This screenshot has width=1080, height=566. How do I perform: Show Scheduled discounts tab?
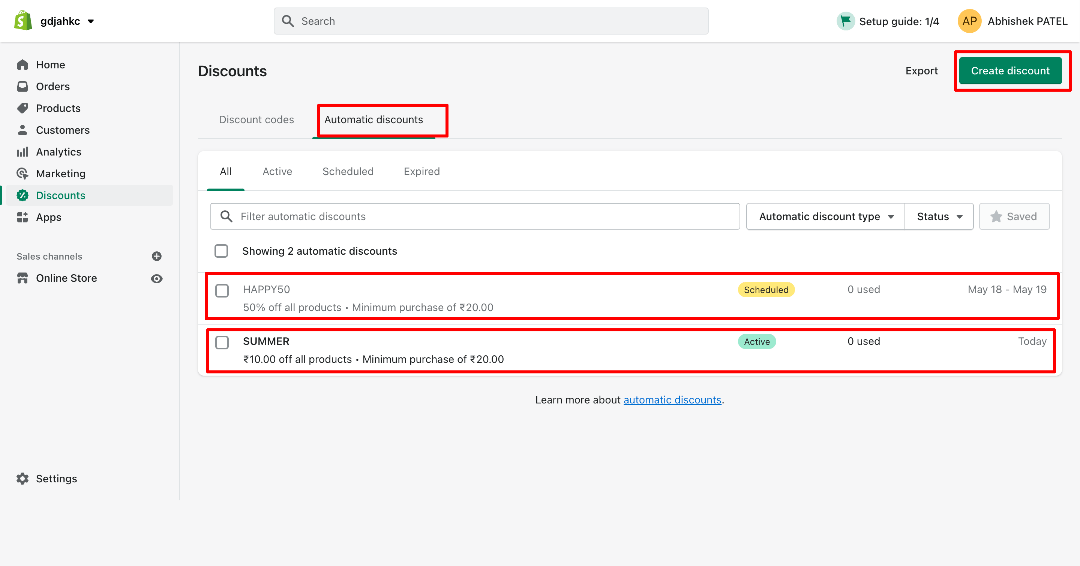point(348,171)
